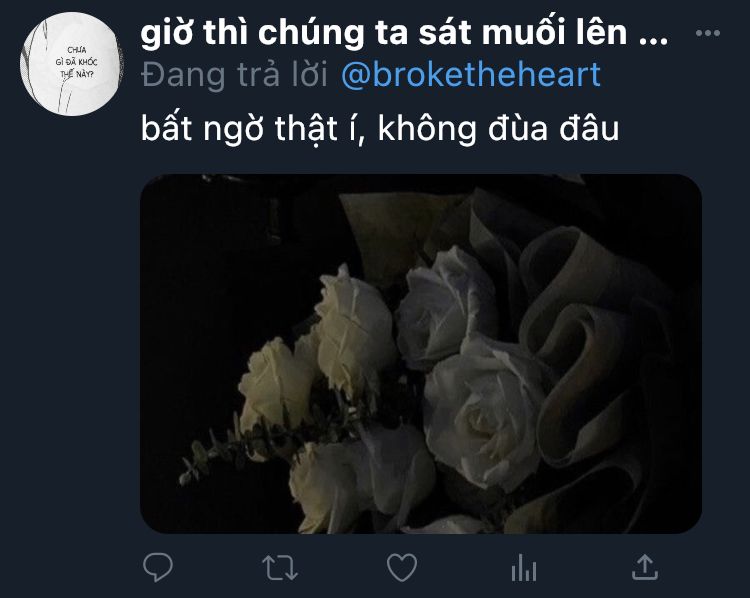750x598 pixels.
Task: Tap the avatar text 'Chưa gì đã khóc thế này?'
Action: pos(76,62)
